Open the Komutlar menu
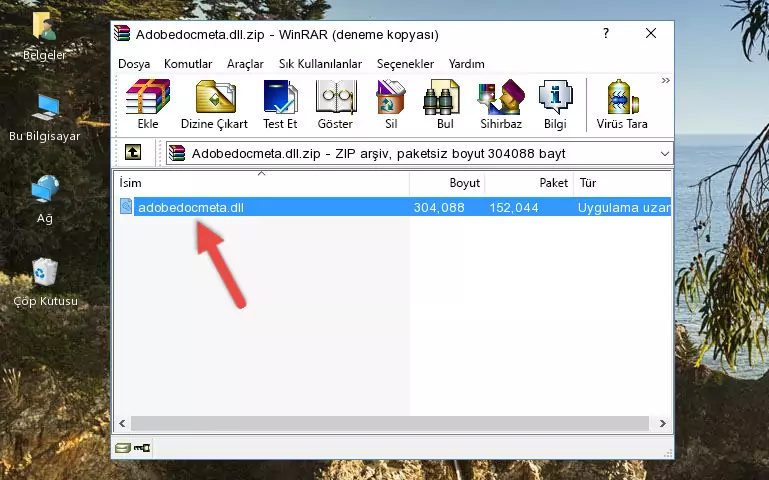This screenshot has width=769, height=480. [188, 64]
